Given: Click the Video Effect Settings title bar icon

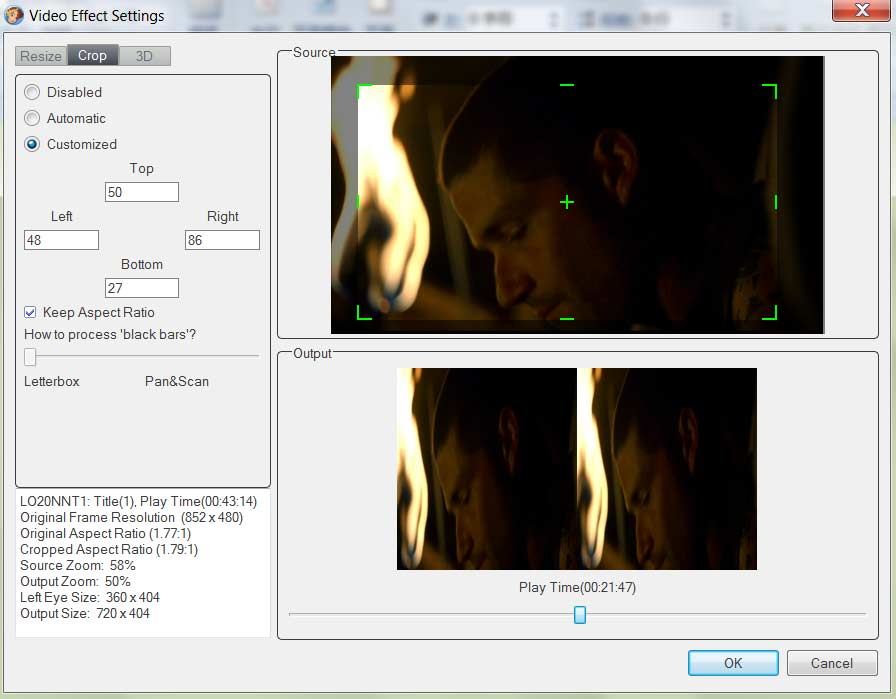Looking at the screenshot, I should click(x=14, y=15).
